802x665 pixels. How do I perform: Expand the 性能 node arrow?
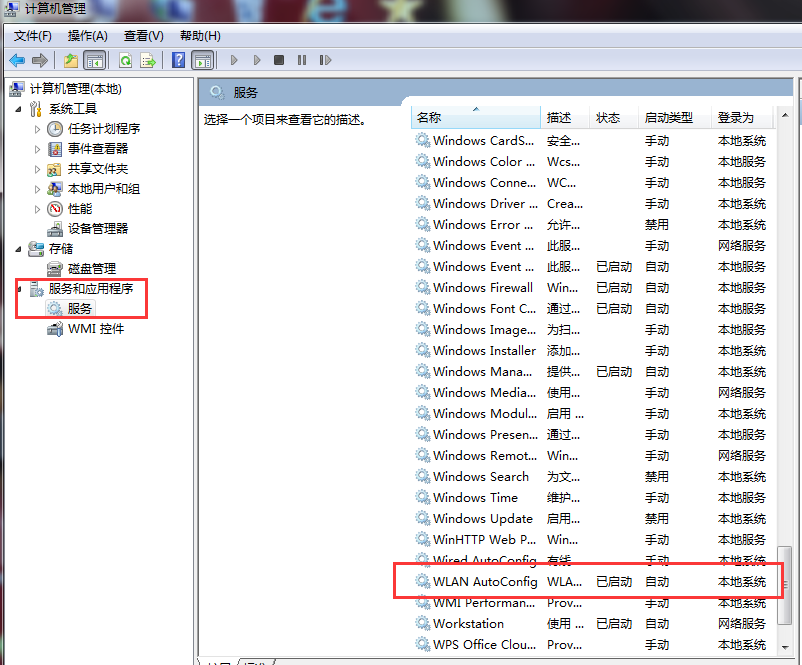coord(37,209)
